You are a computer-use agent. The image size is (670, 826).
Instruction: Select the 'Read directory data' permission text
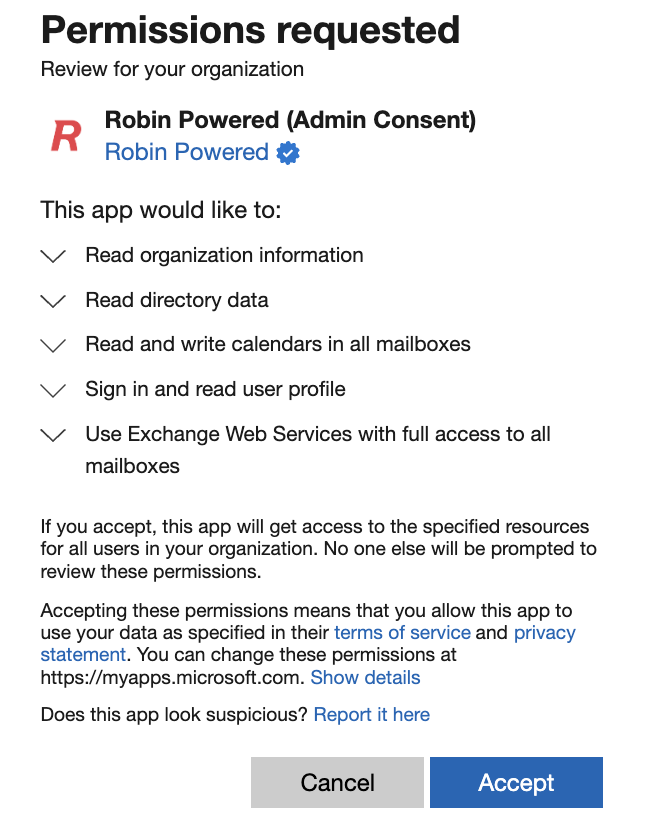point(177,300)
